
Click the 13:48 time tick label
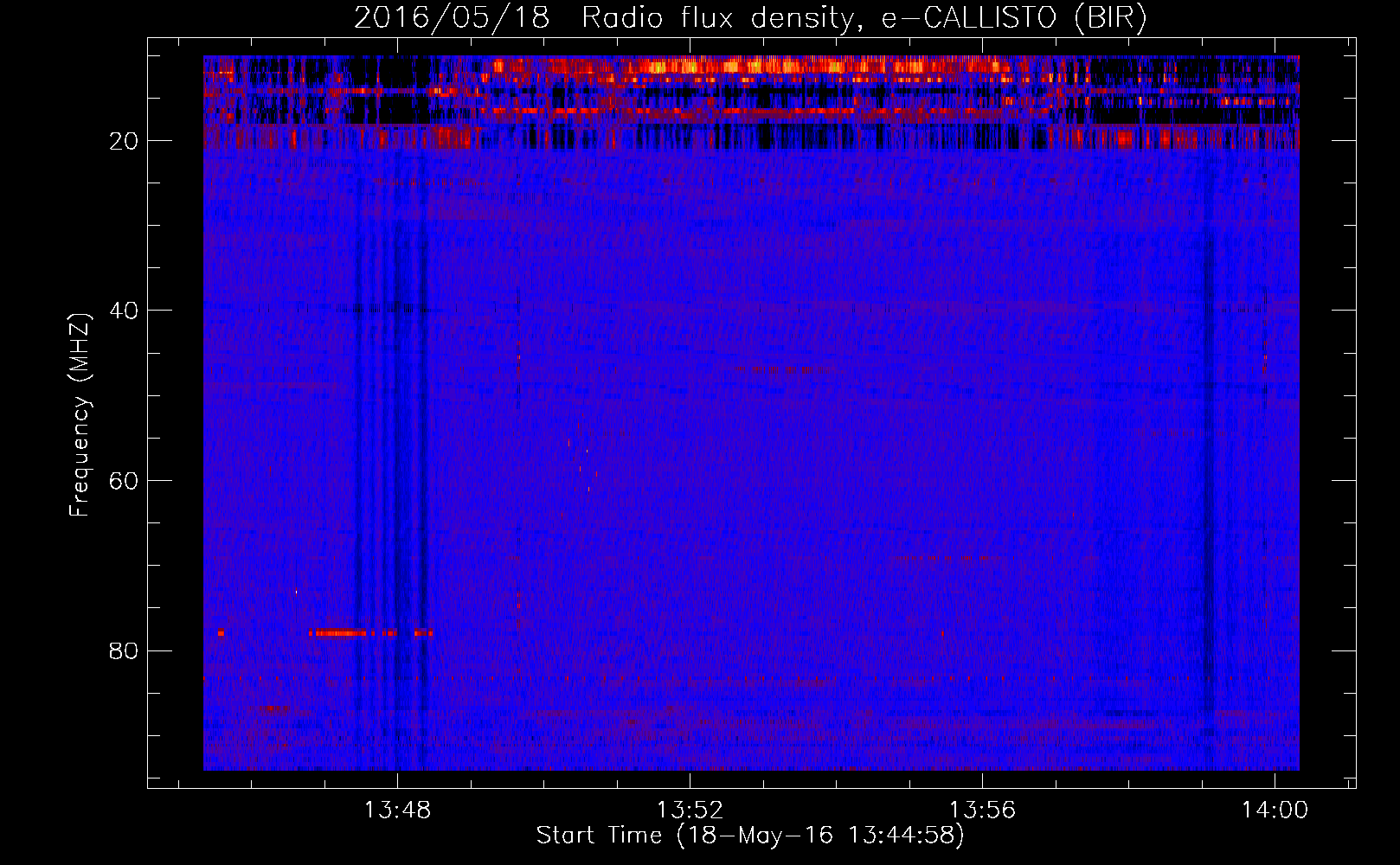click(x=397, y=811)
